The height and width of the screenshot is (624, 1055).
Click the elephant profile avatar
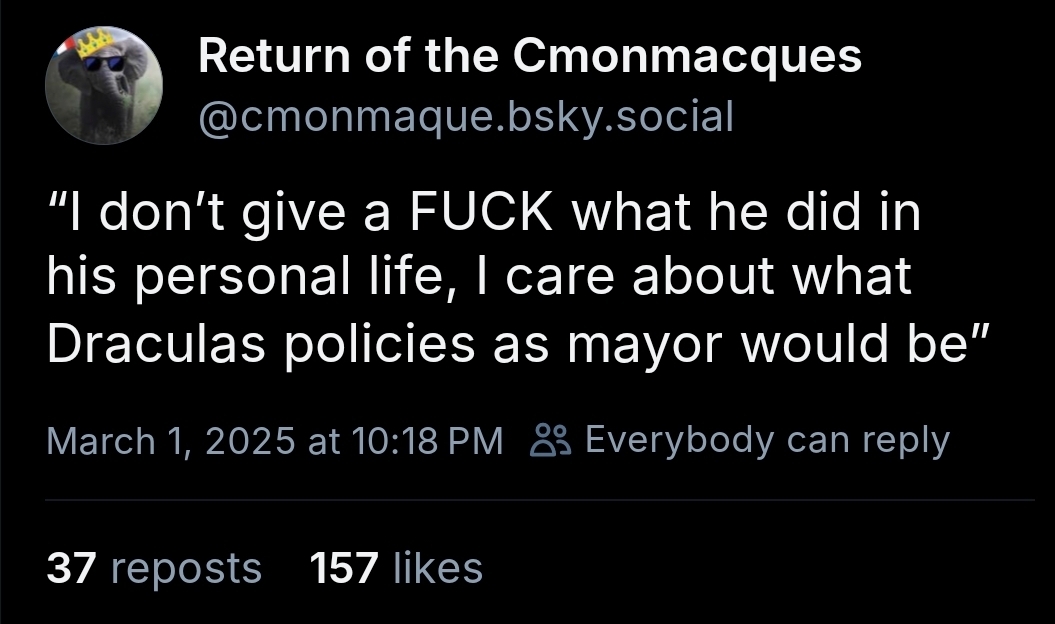103,87
